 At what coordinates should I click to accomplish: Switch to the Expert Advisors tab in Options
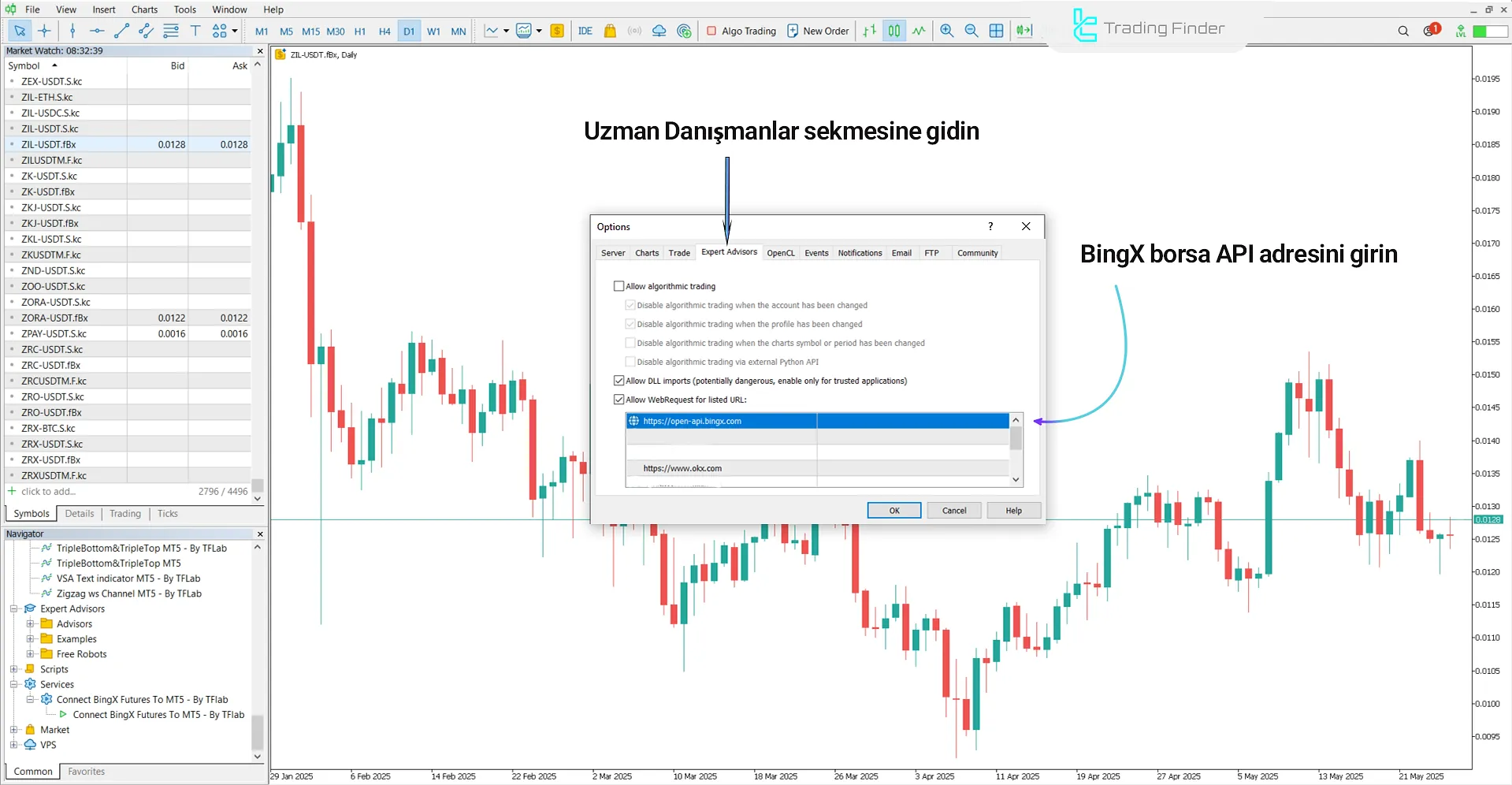click(728, 252)
